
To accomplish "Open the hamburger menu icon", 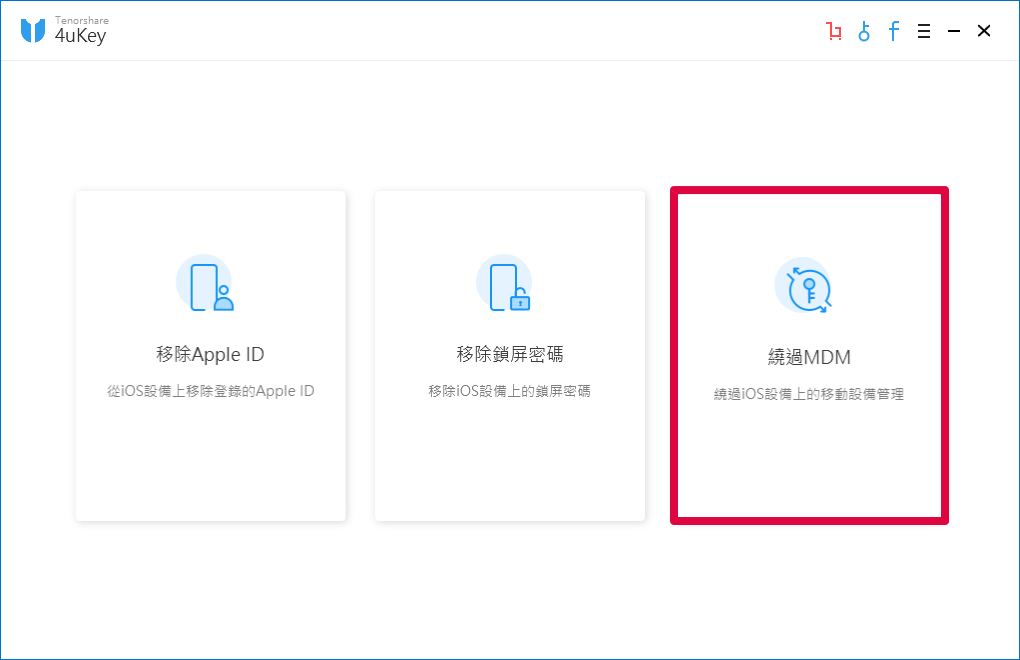I will coord(924,31).
